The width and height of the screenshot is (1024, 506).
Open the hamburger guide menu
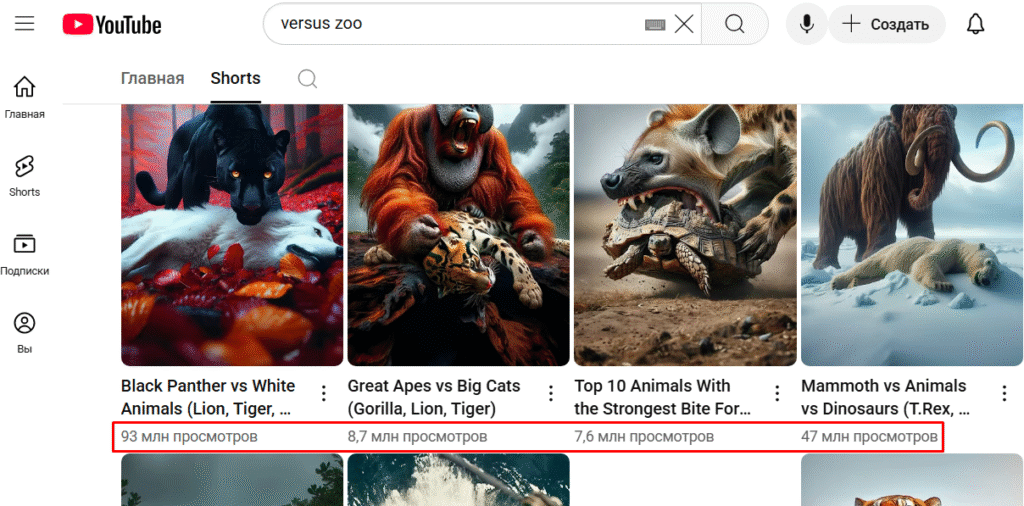(25, 25)
